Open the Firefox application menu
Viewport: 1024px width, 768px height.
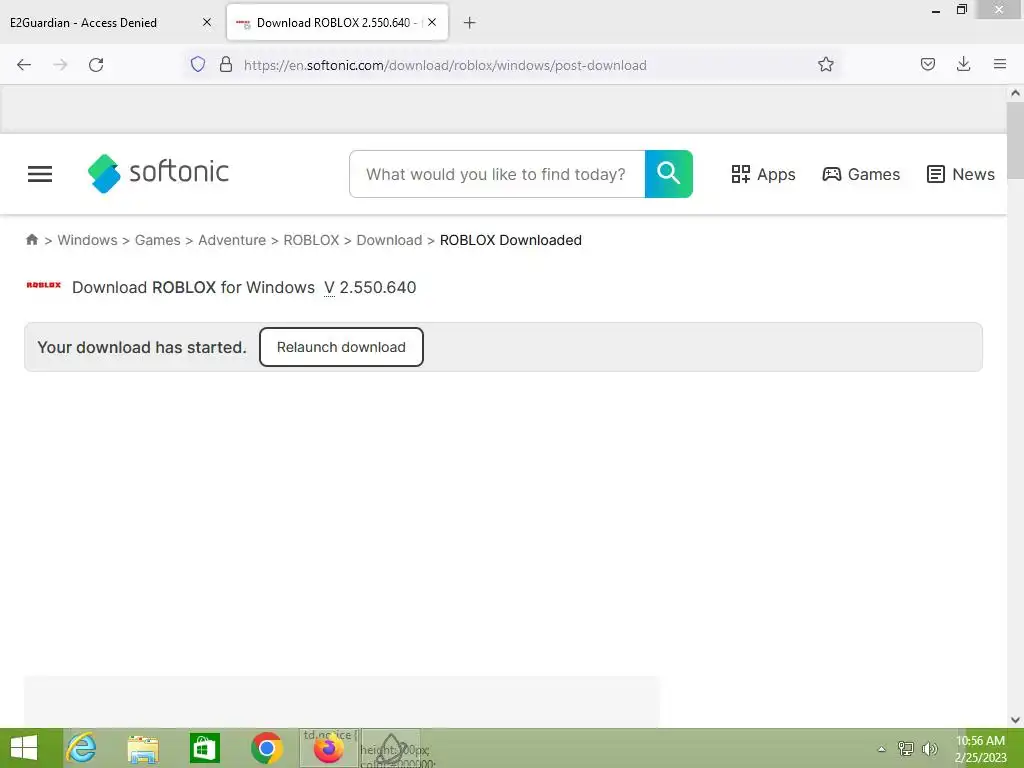click(x=1000, y=64)
